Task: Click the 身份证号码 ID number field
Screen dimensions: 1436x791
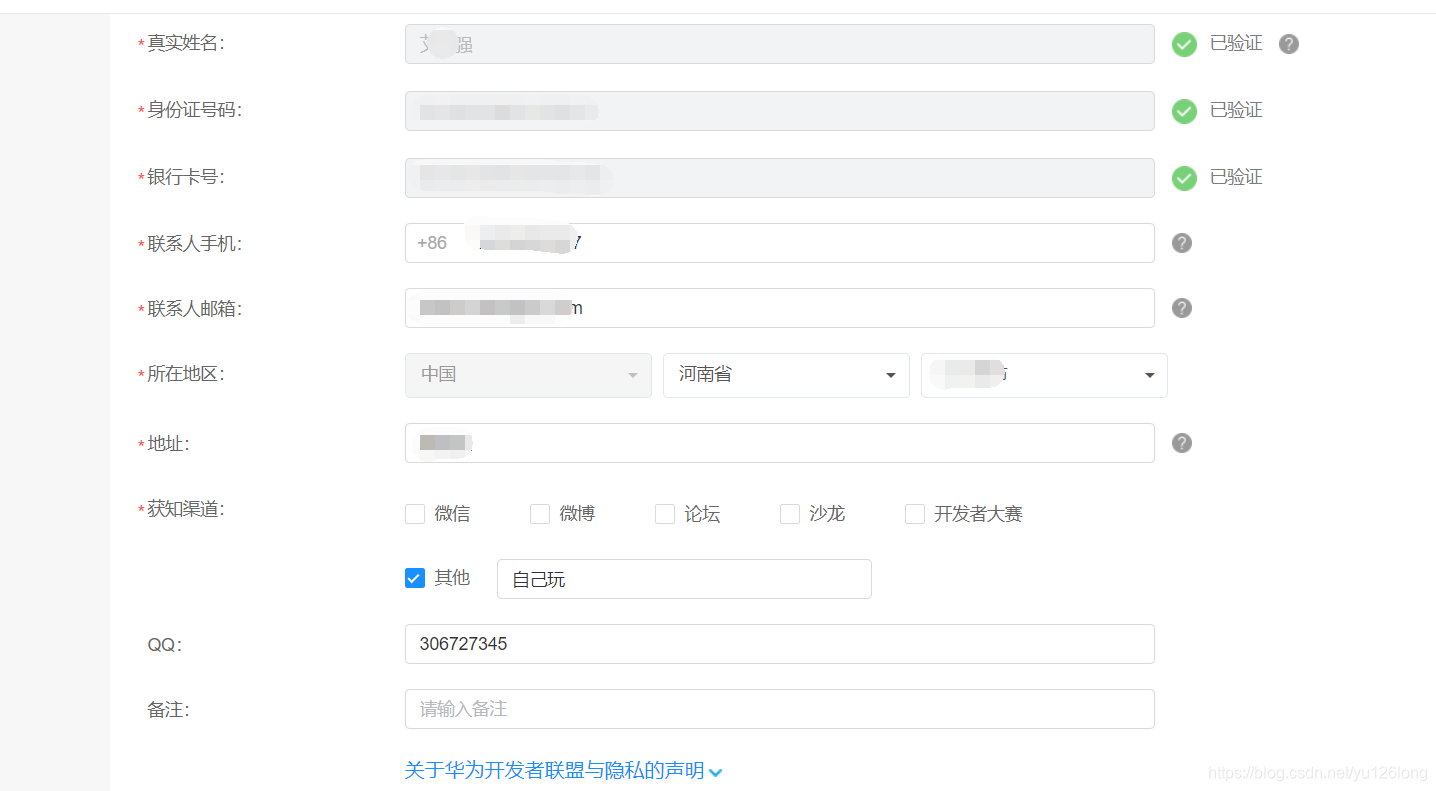Action: [x=780, y=111]
